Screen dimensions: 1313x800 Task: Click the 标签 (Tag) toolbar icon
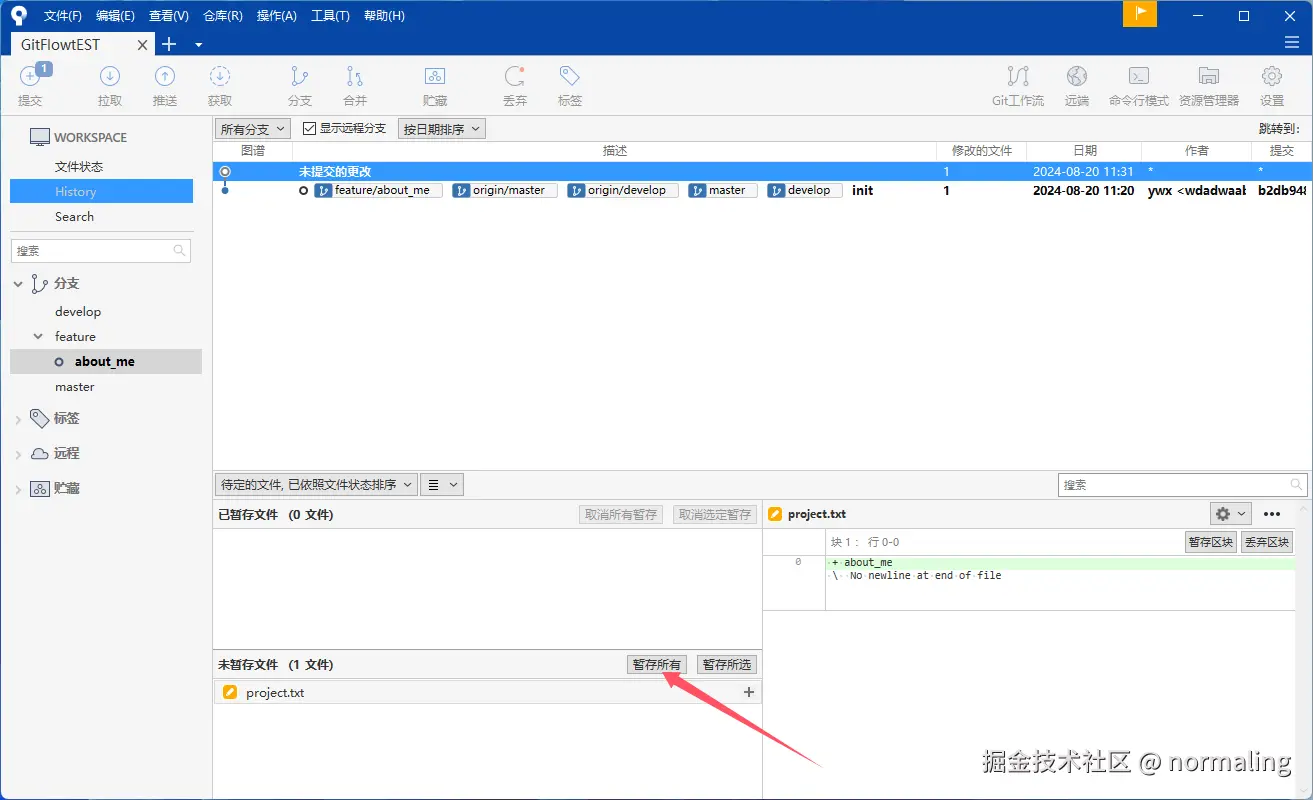pyautogui.click(x=570, y=77)
